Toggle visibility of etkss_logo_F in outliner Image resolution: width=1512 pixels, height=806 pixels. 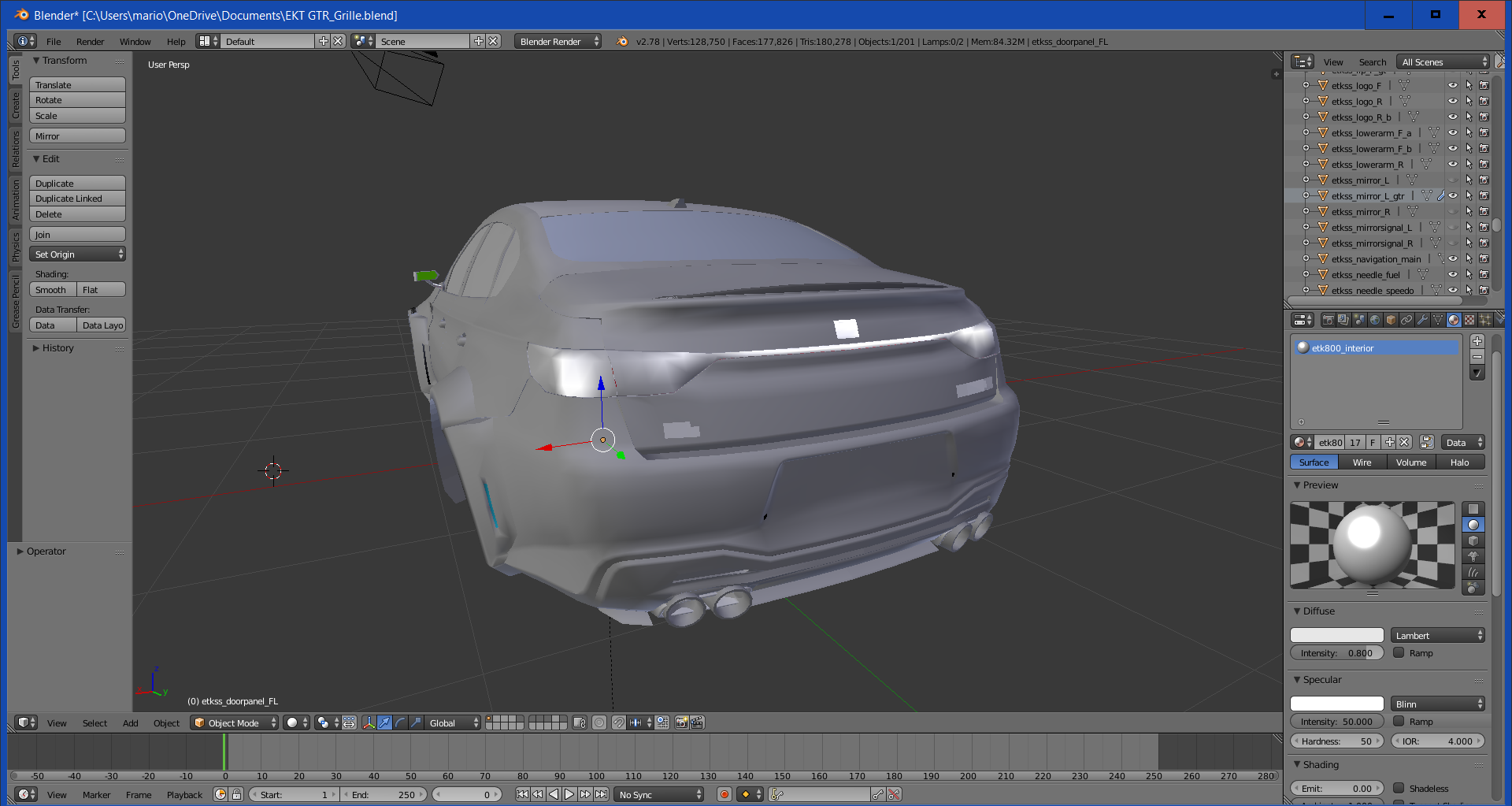click(1452, 85)
